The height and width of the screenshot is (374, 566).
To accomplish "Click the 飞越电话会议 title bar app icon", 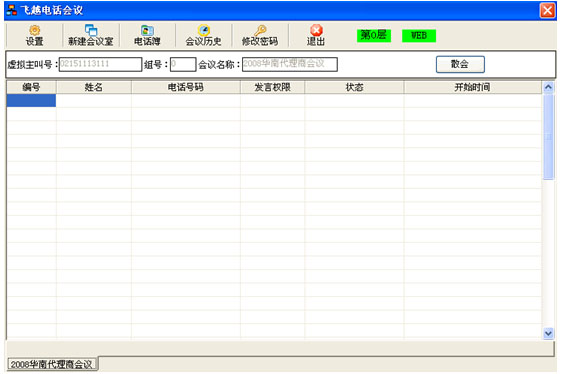I will pos(12,10).
